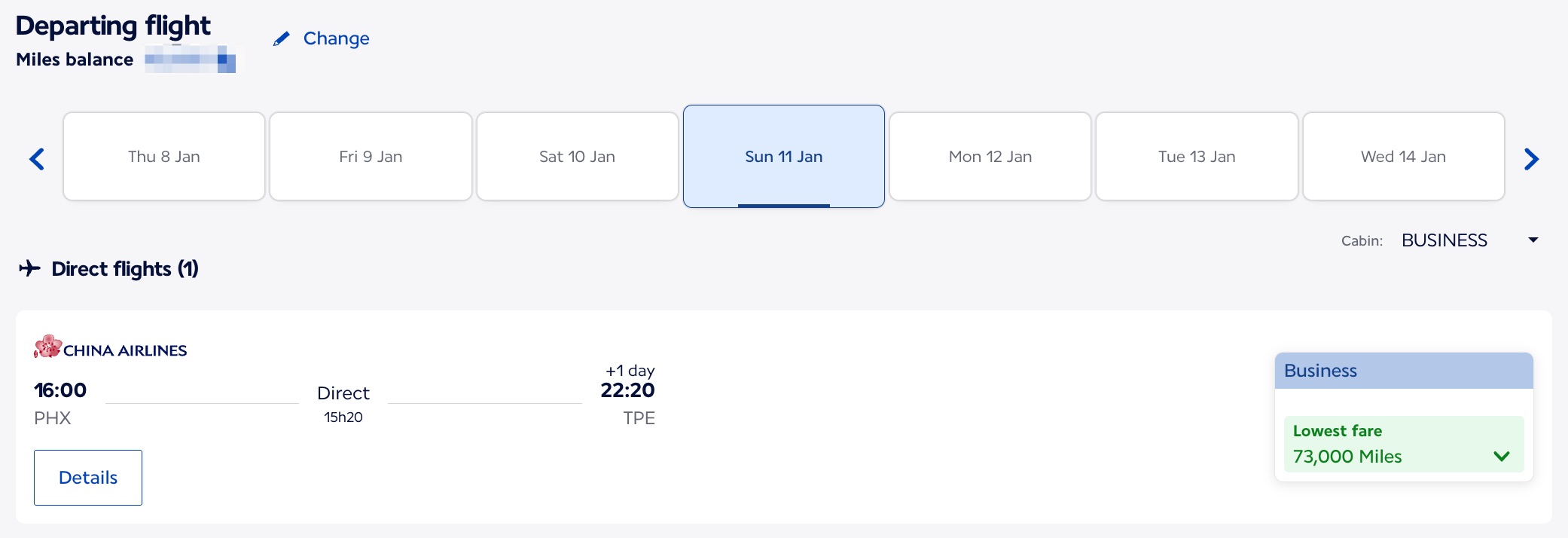The height and width of the screenshot is (538, 1568).
Task: Open the Cabin selection dropdown arrow
Action: point(1533,240)
